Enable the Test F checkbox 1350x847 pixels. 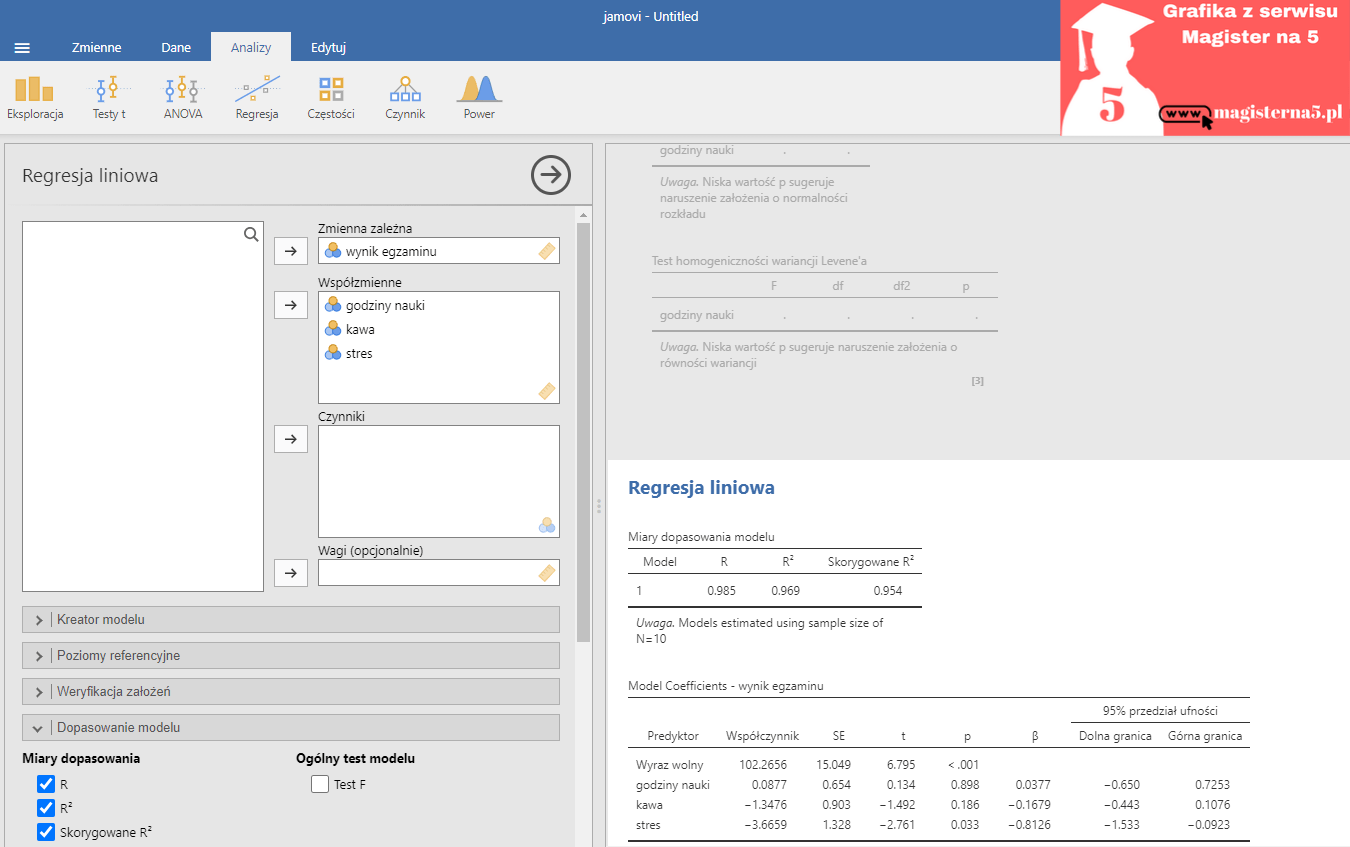pyautogui.click(x=320, y=784)
